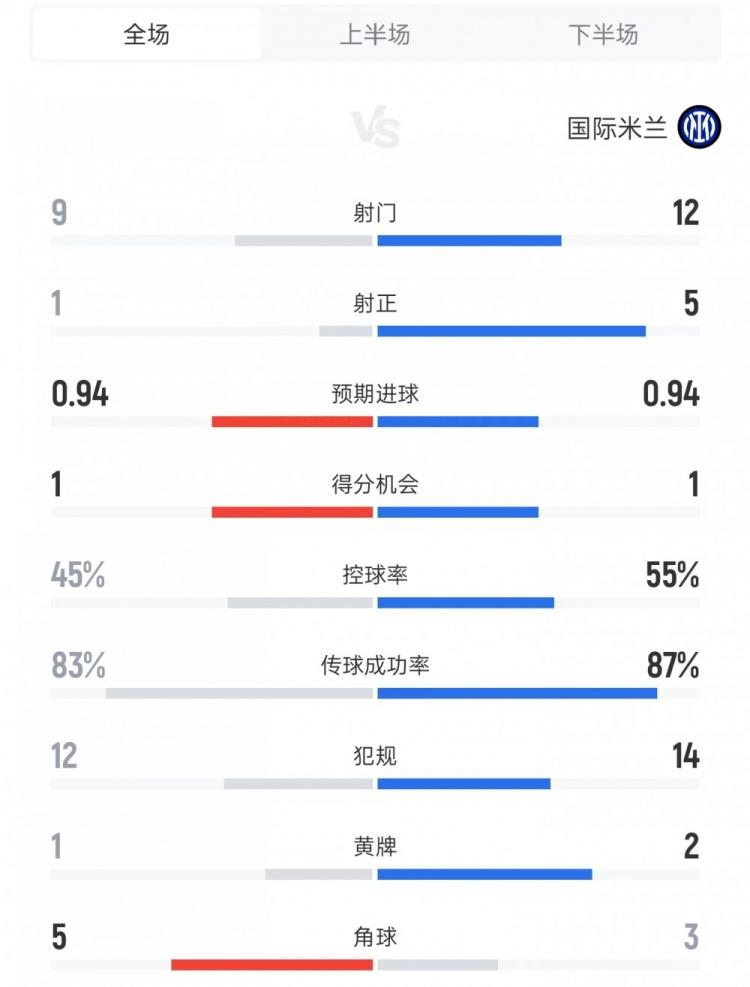Click the 黄牌 yellow cards label
Screen dimensions: 750x987
375,847
